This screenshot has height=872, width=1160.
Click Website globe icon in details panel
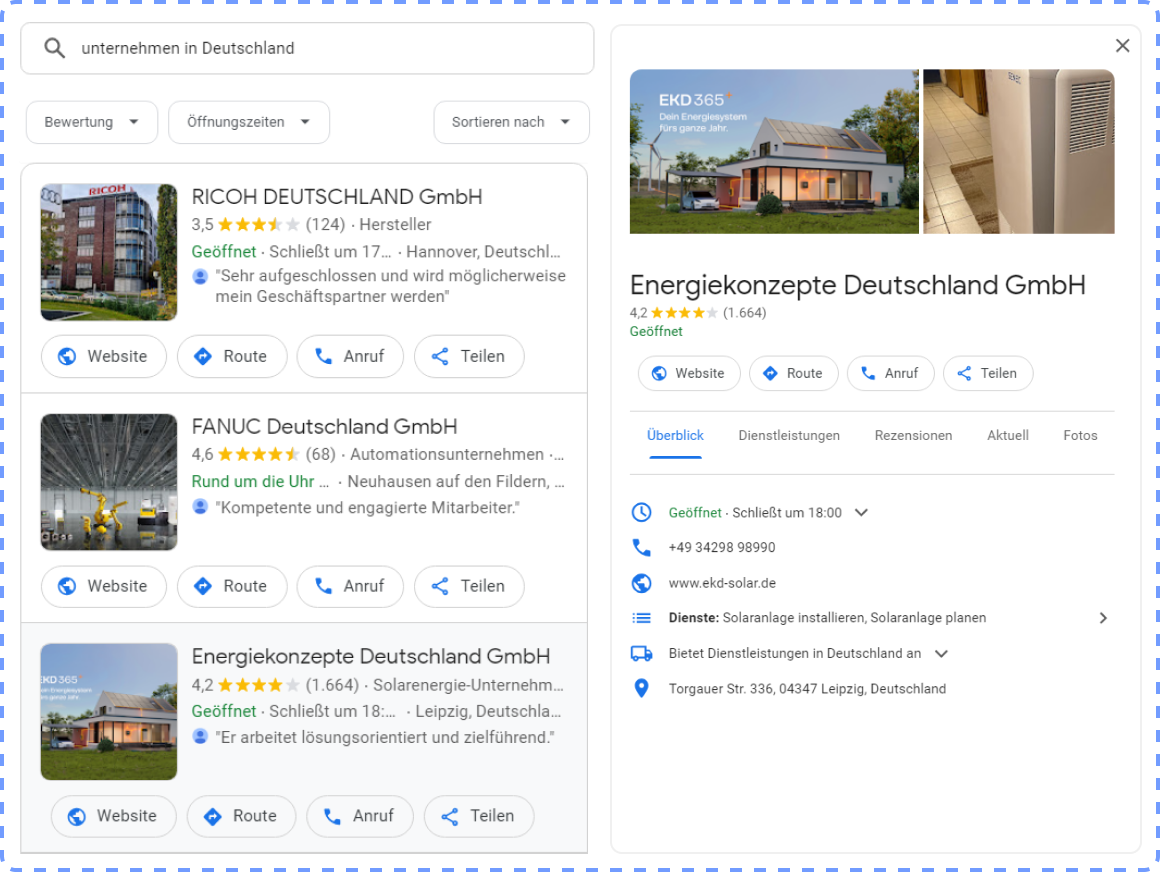pyautogui.click(x=659, y=373)
